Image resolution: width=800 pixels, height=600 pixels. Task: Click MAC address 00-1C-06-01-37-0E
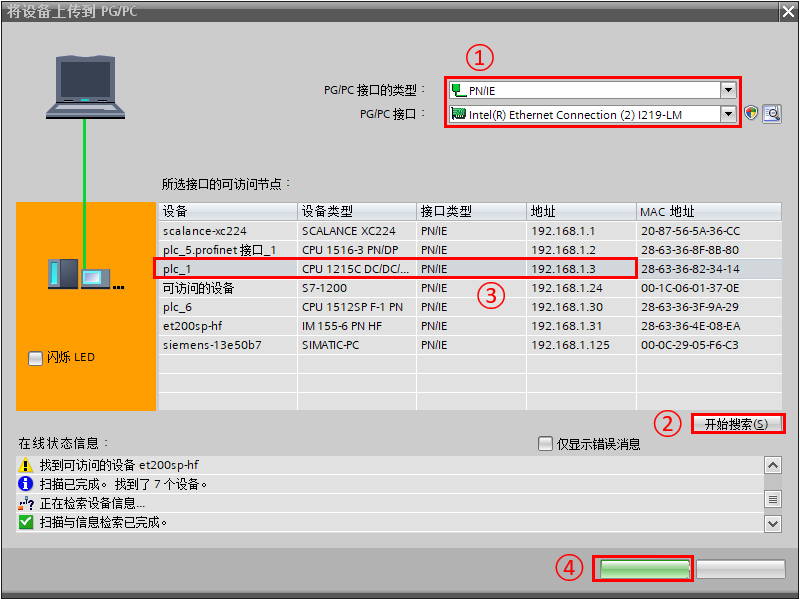click(x=709, y=288)
